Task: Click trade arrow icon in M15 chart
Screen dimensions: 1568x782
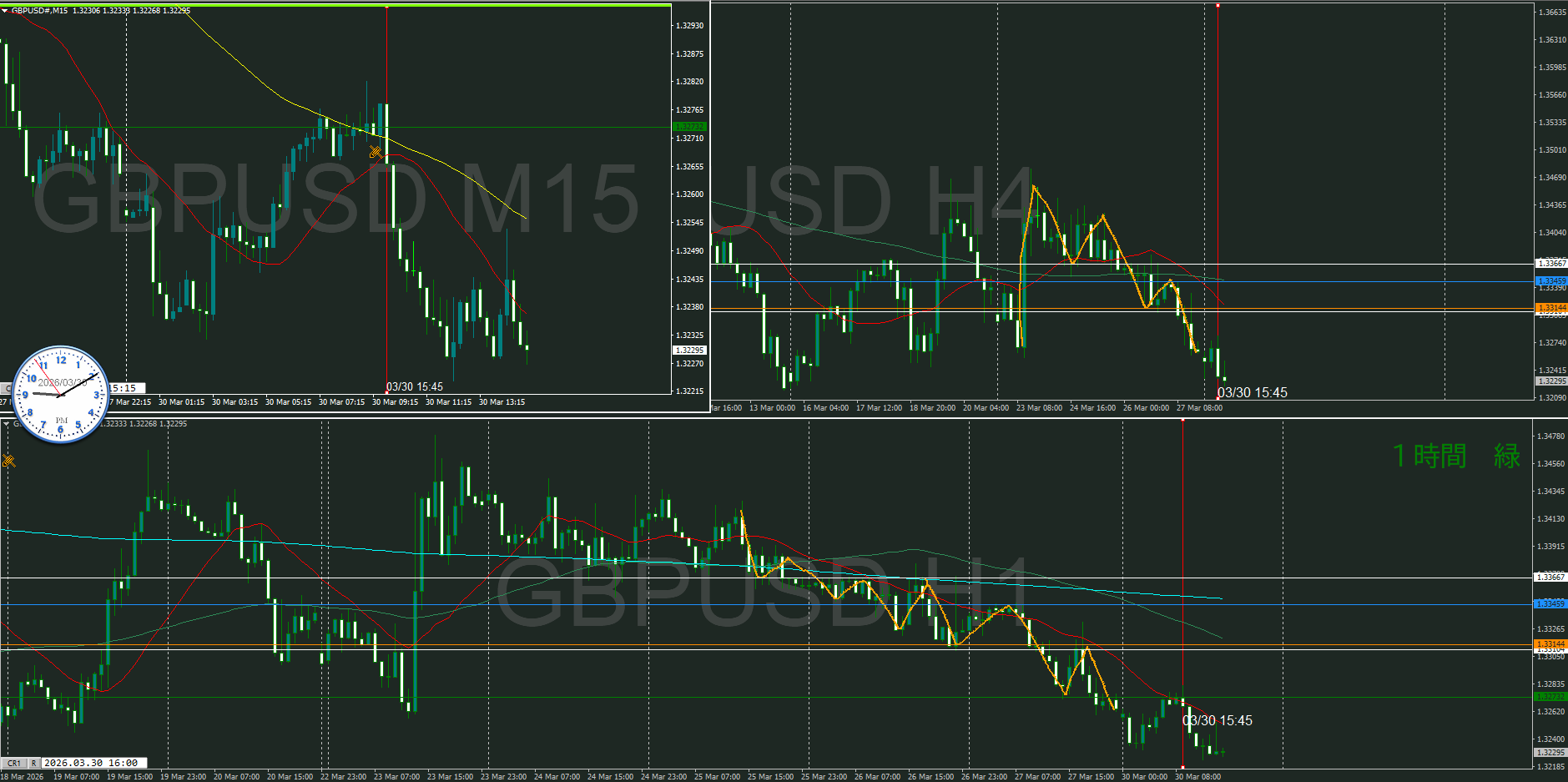Action: pyautogui.click(x=376, y=152)
